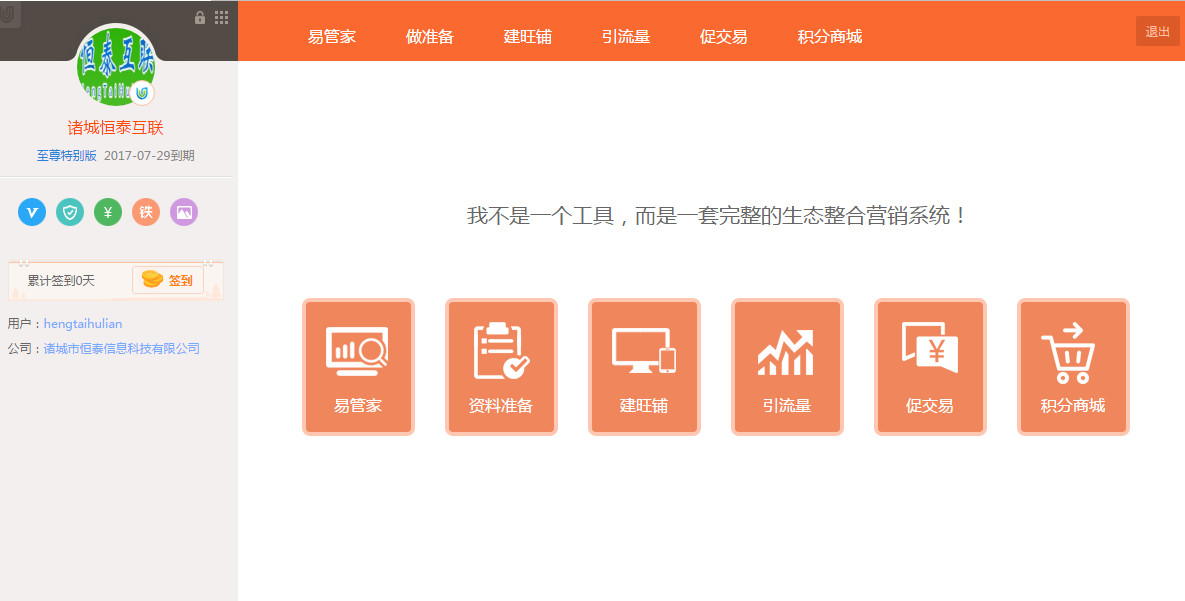Go to 积分商城 in the top menu
The image size is (1185, 601).
pyautogui.click(x=830, y=37)
